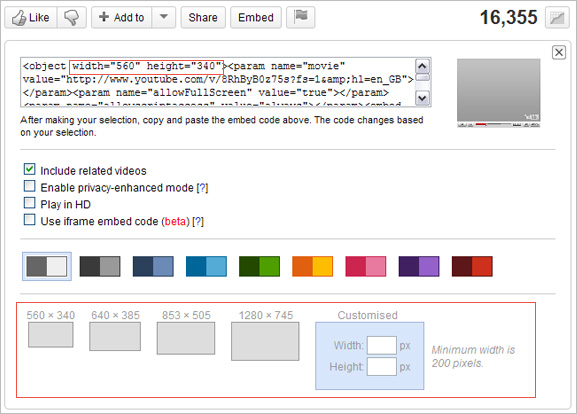Screen dimensions: 577x414
Task: Select the dark red colour theme
Action: pos(472,266)
